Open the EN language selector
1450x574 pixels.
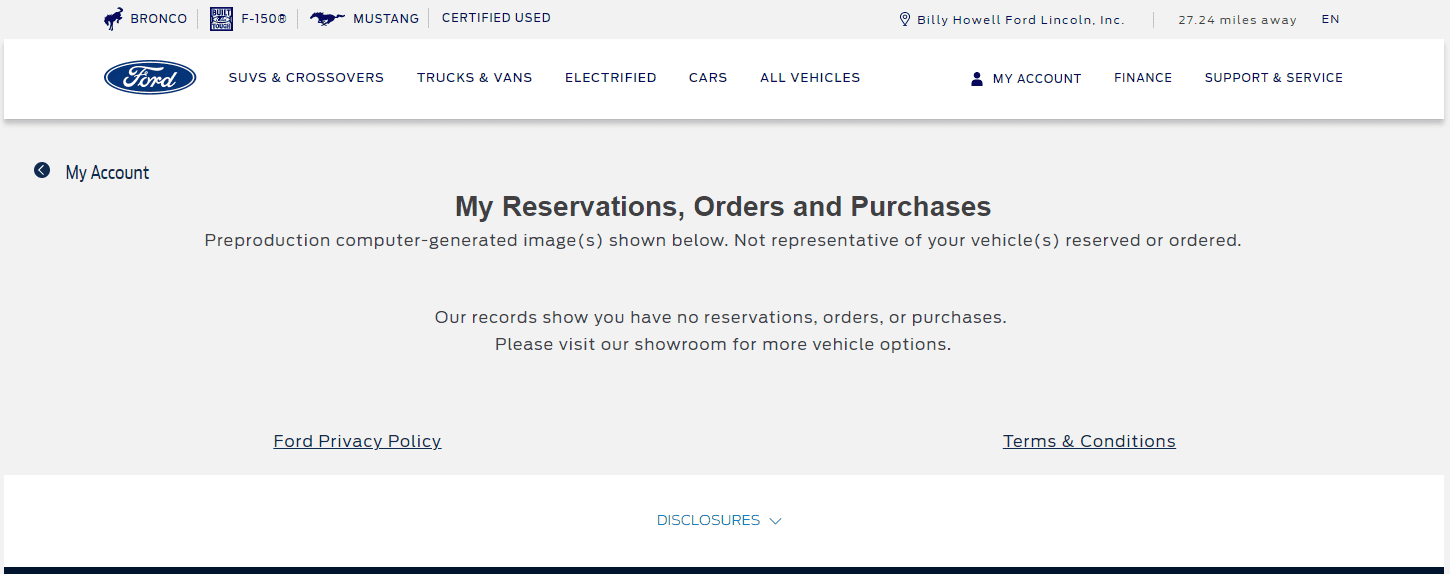click(1330, 19)
